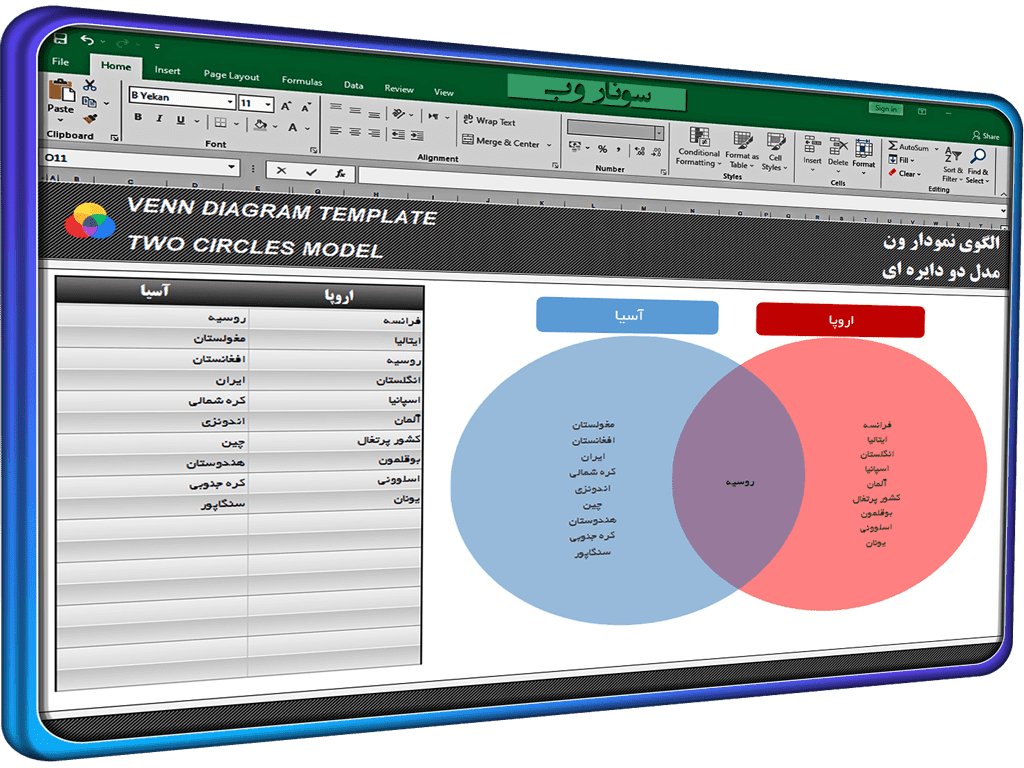Image resolution: width=1024 pixels, height=768 pixels.
Task: Switch to the View tab
Action: pyautogui.click(x=443, y=93)
